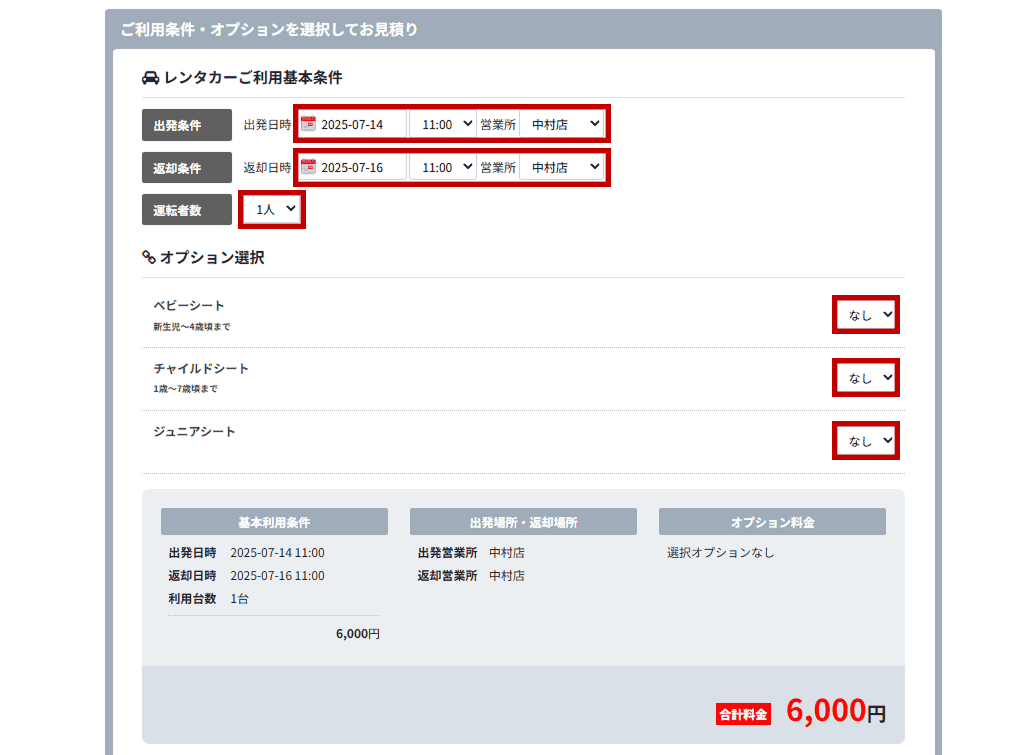Viewport: 1014px width, 755px height.
Task: Click the departure date calendar icon
Action: [308, 124]
